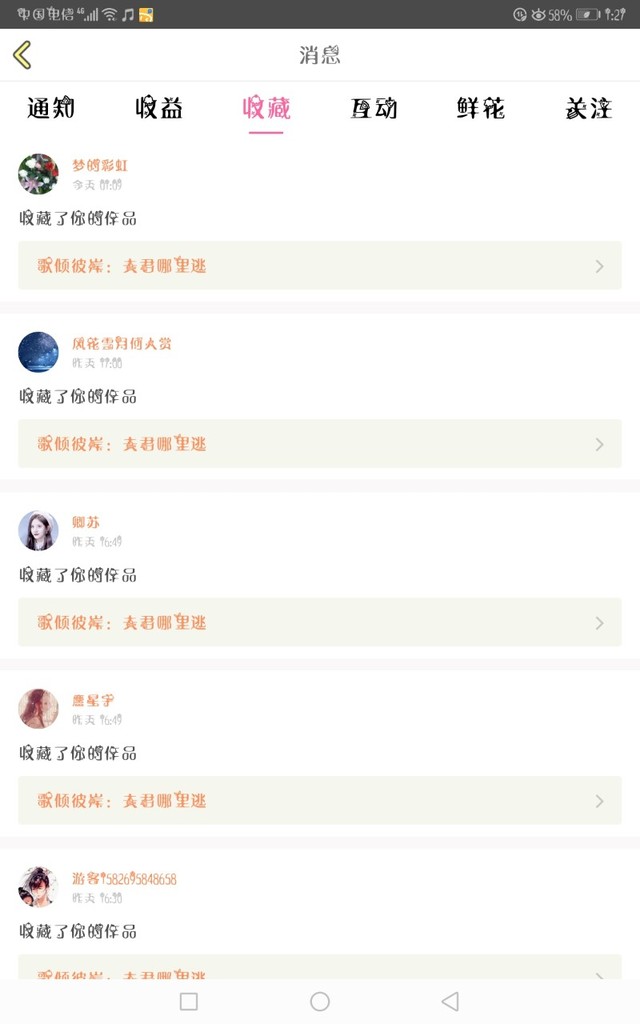Open the 关注 tab

[x=588, y=108]
